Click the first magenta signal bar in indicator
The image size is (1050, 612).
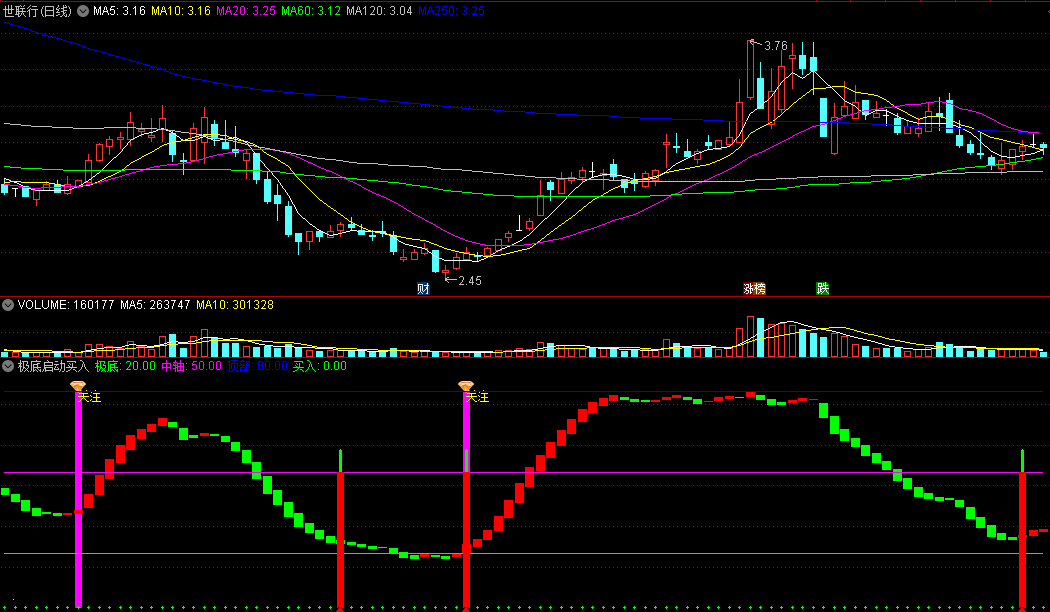tap(78, 499)
